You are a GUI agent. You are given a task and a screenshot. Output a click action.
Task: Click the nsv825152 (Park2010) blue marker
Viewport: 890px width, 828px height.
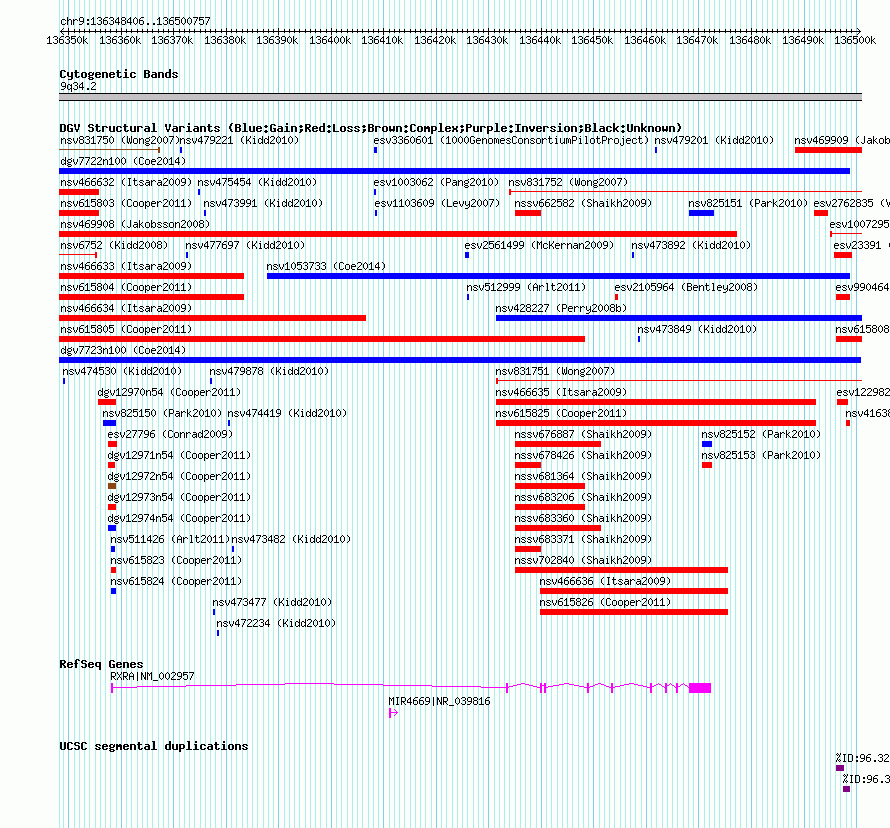(x=707, y=444)
